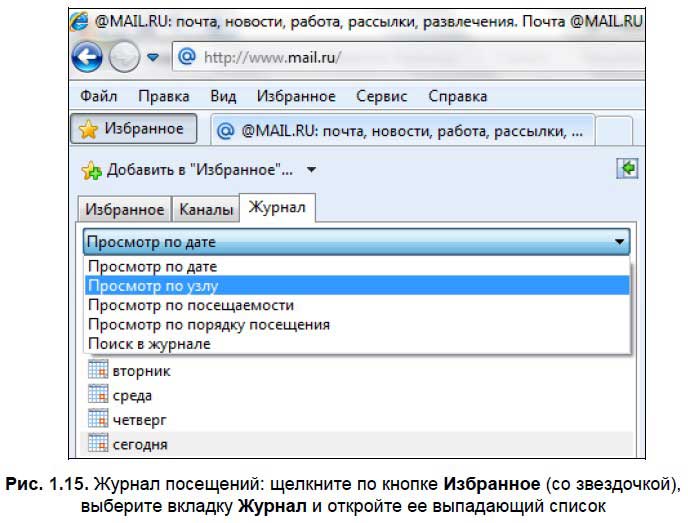
Task: Choose Просмотр по посещаемости option
Action: (x=357, y=305)
